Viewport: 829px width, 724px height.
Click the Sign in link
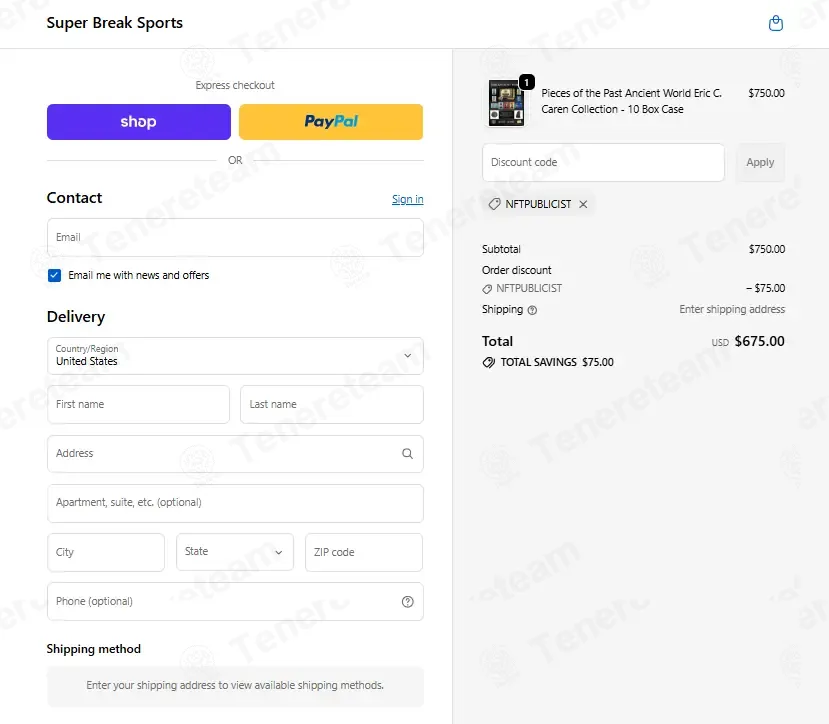408,199
